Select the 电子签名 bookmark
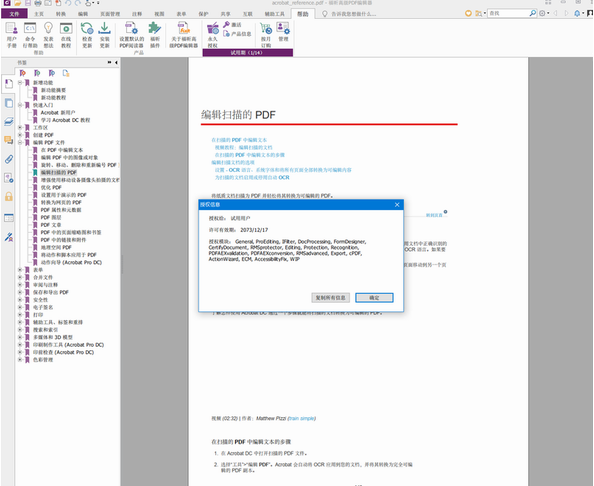 pyautogui.click(x=43, y=307)
